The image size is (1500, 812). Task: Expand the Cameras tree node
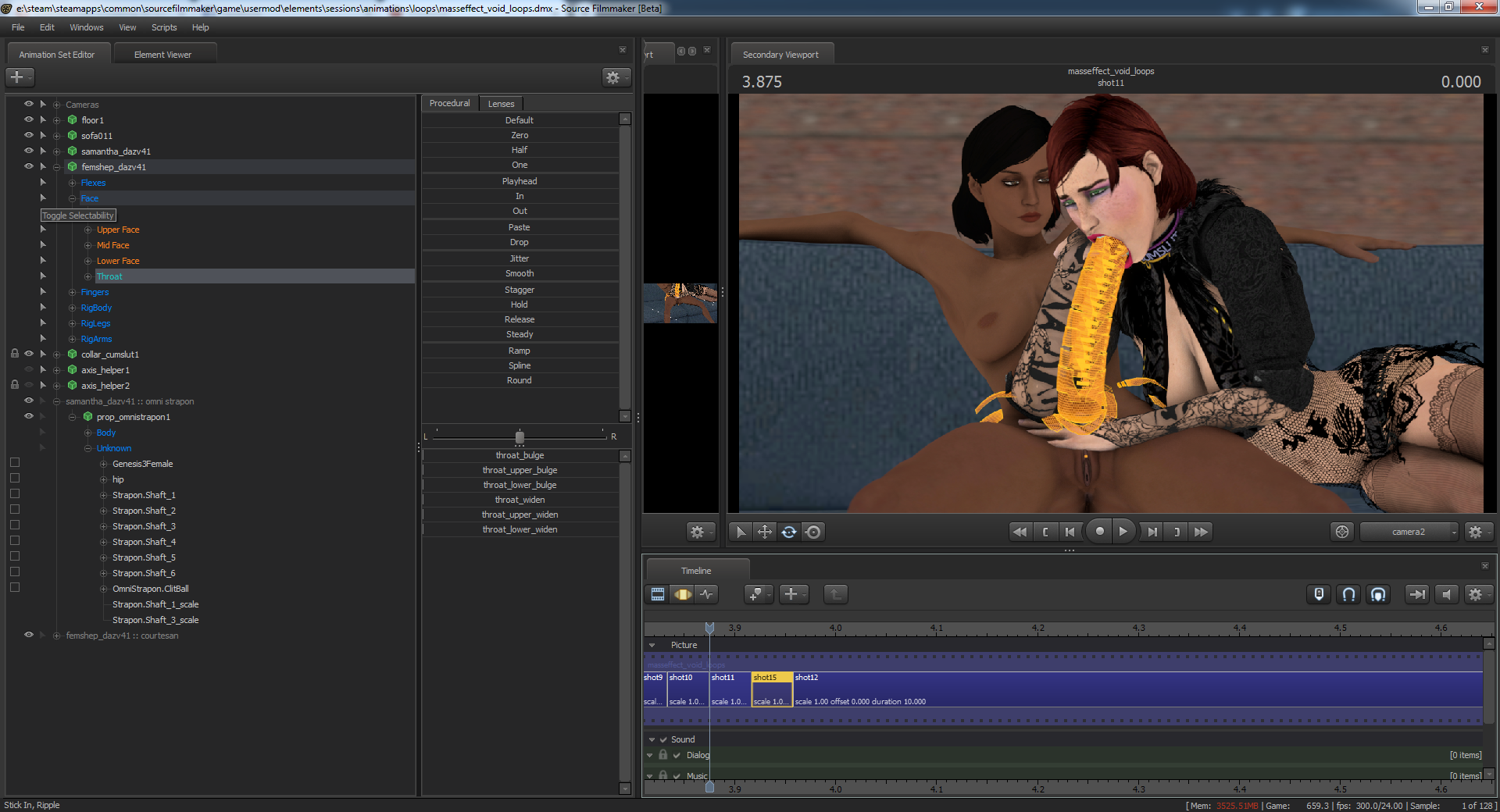(x=57, y=105)
